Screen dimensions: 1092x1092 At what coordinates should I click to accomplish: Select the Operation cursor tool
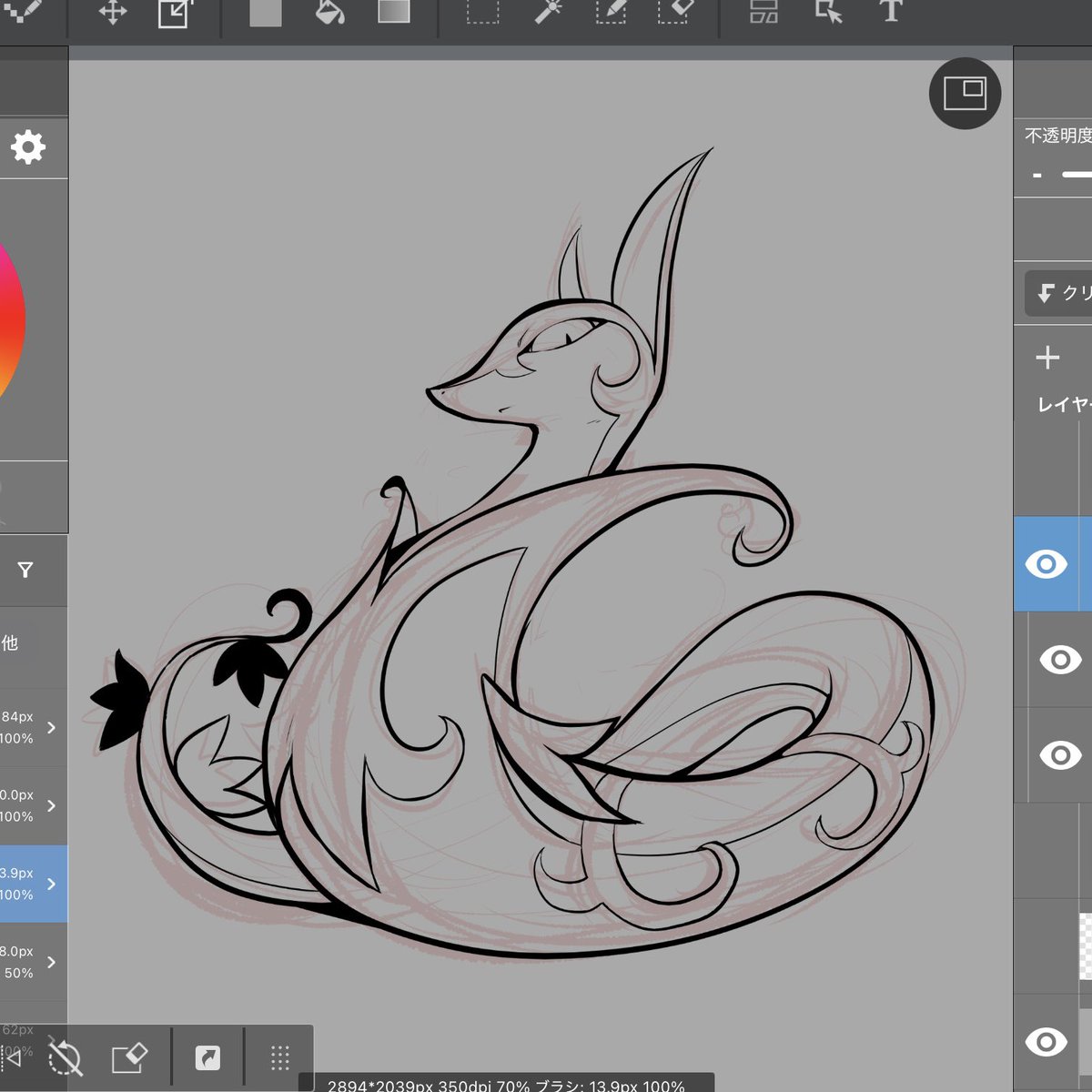click(x=828, y=12)
